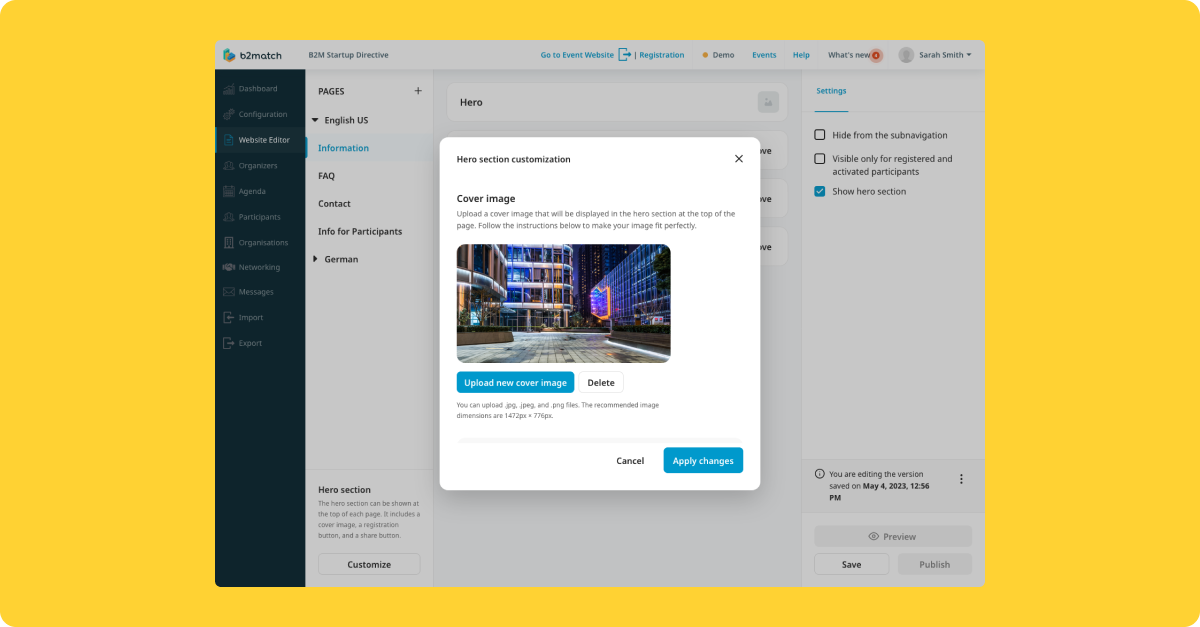
Task: Click the Upload new cover image button
Action: click(515, 382)
